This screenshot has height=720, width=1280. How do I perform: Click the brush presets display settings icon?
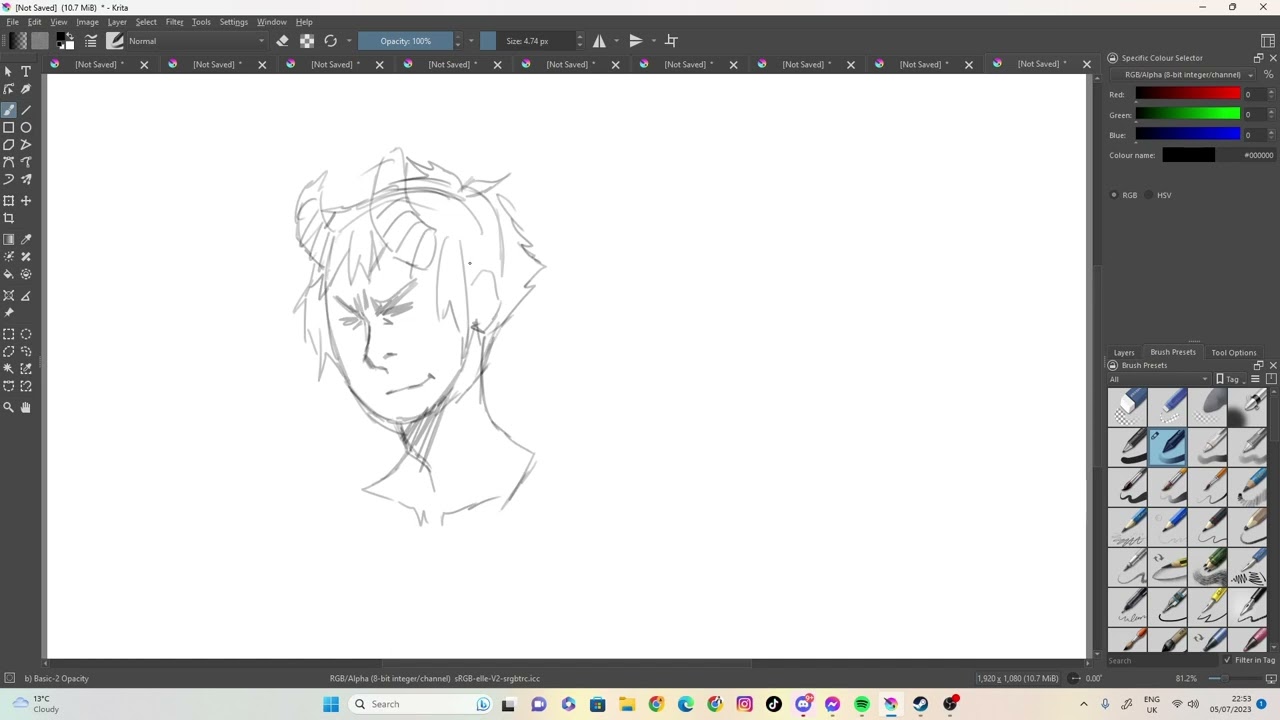1256,379
